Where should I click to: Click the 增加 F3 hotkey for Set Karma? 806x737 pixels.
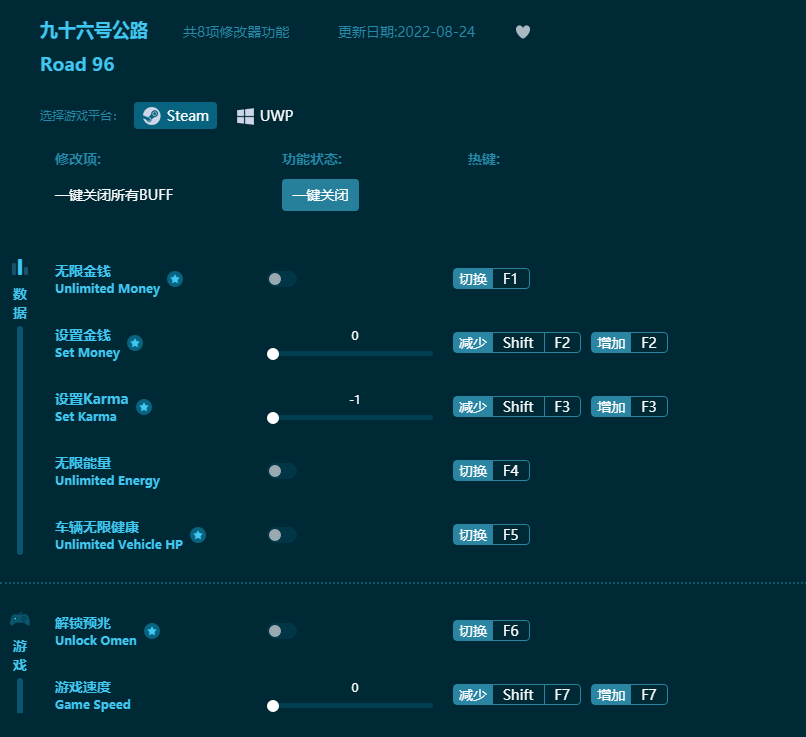tap(629, 407)
